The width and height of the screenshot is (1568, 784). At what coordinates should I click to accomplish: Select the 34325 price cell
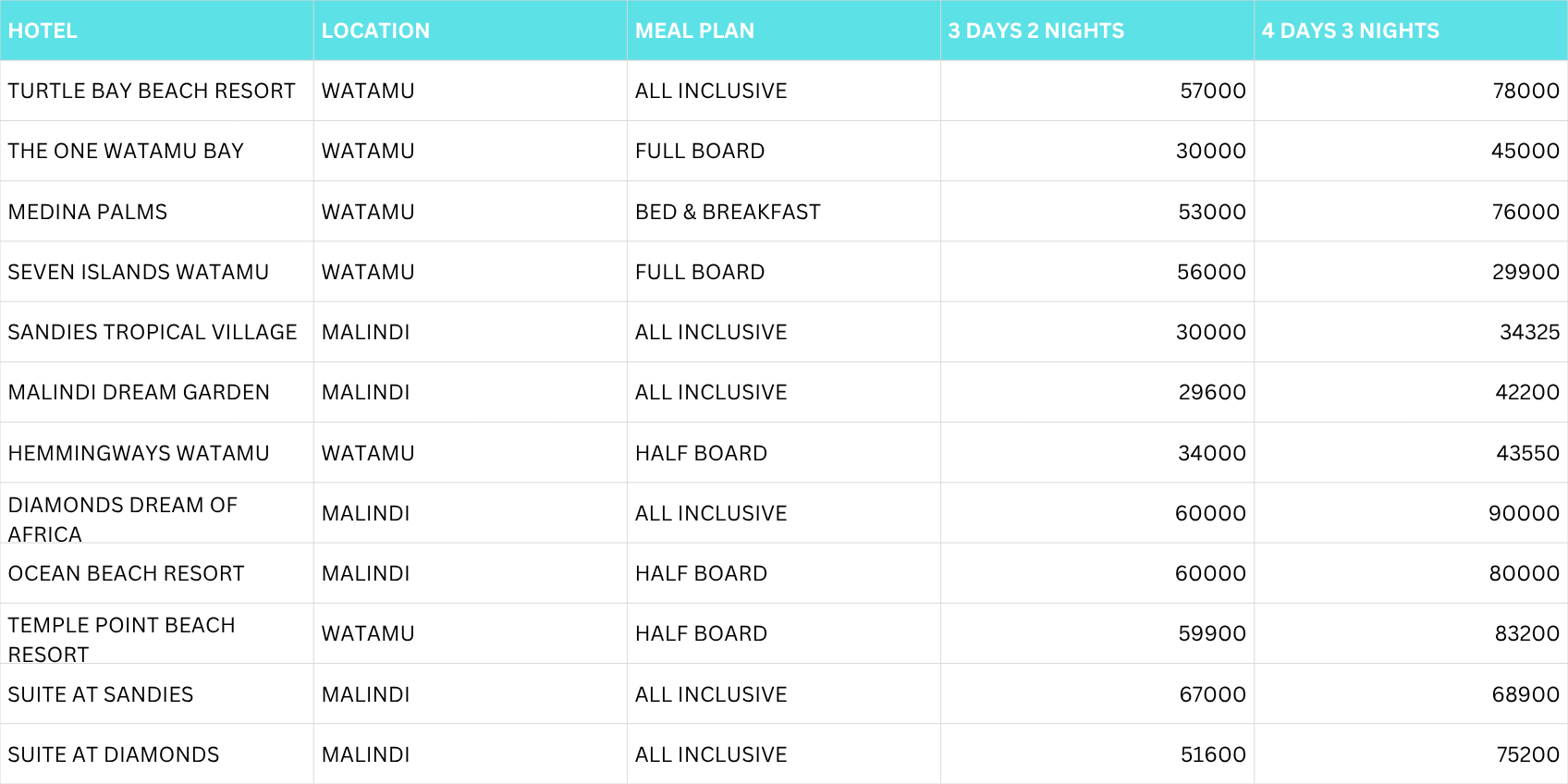pyautogui.click(x=1529, y=332)
